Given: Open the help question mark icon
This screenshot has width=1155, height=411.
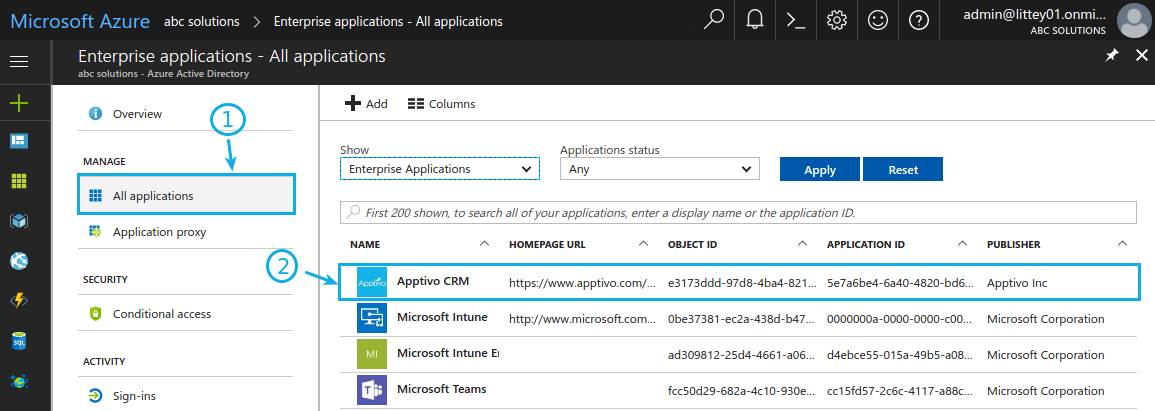Looking at the screenshot, I should 919,20.
